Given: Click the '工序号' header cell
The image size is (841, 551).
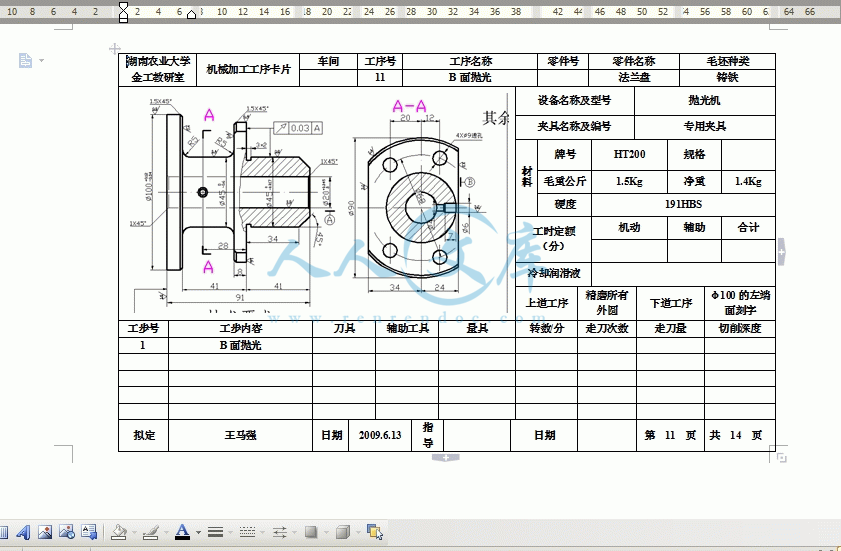Looking at the screenshot, I should tap(380, 62).
